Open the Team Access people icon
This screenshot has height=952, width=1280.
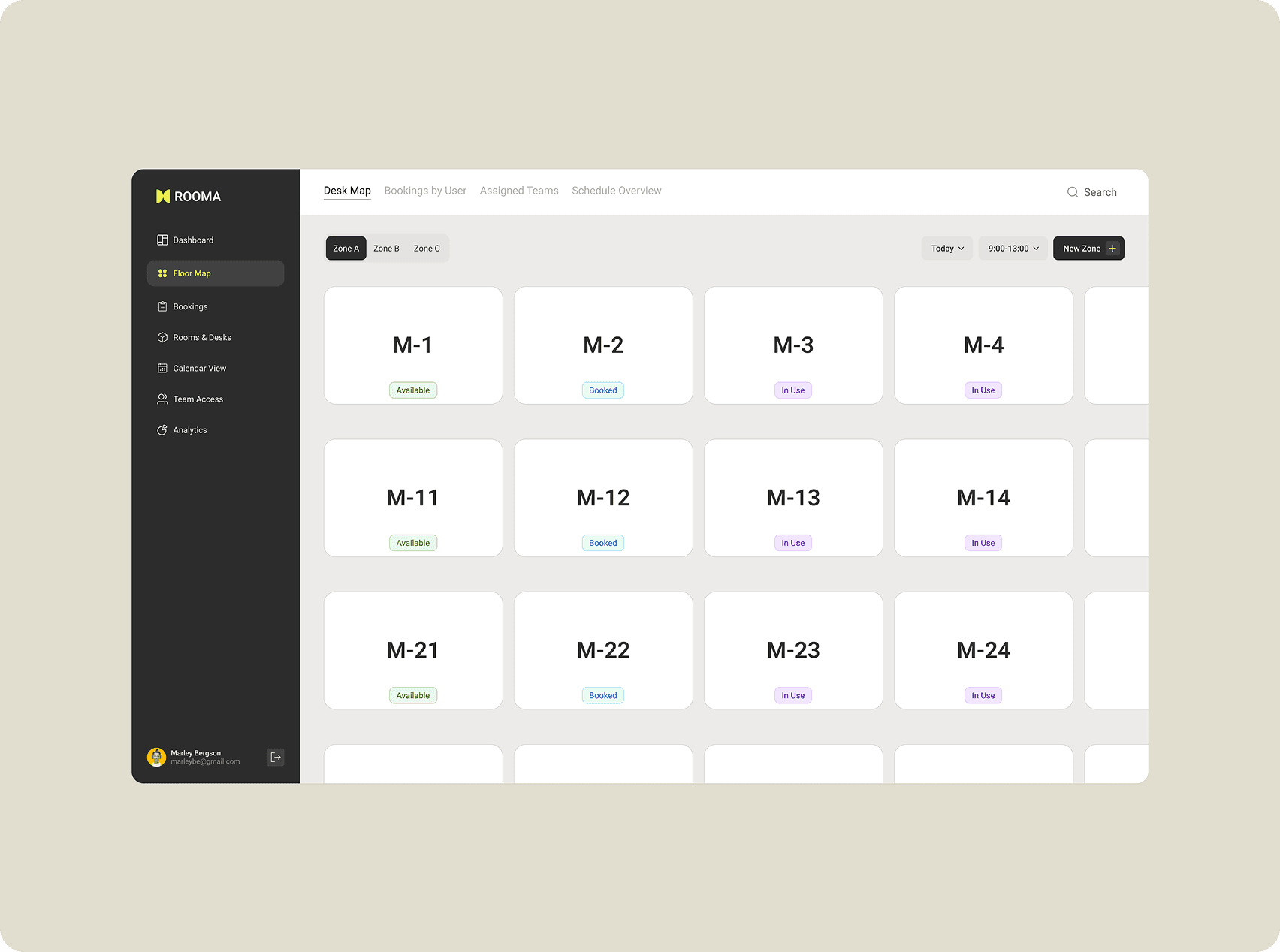point(162,399)
